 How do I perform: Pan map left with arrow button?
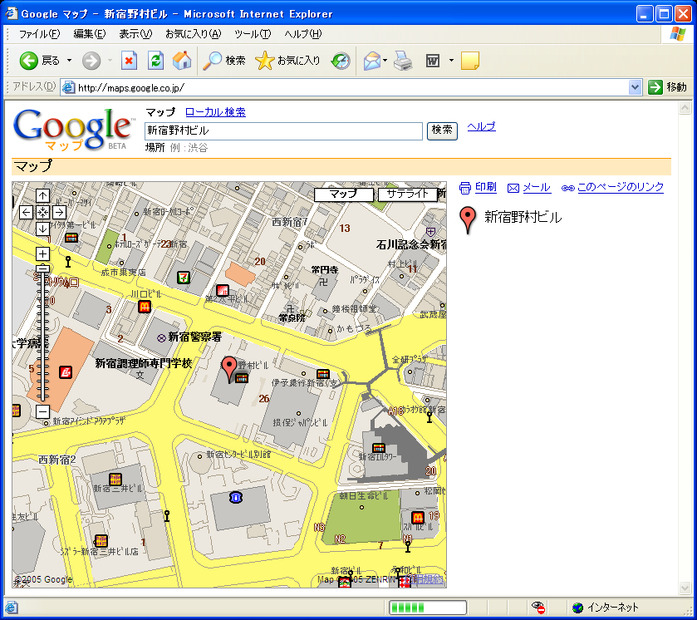[26, 212]
